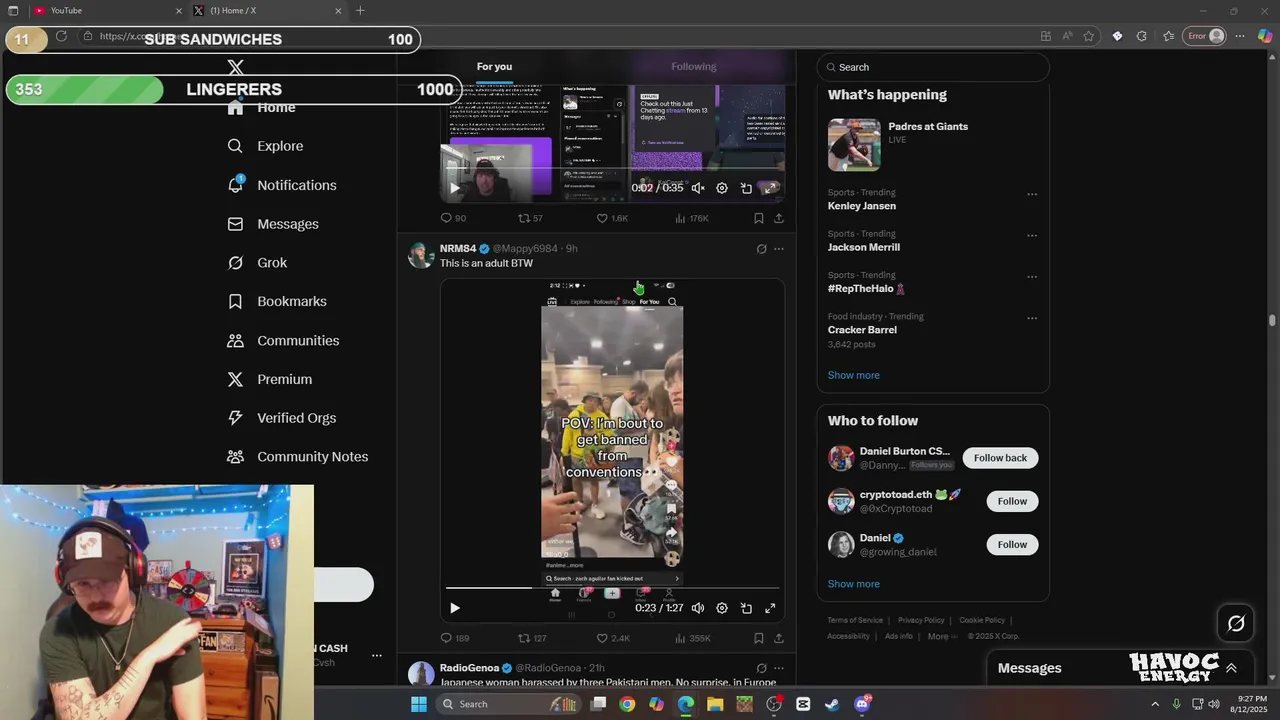Open Premium in the X sidebar
The height and width of the screenshot is (720, 1280).
point(270,379)
